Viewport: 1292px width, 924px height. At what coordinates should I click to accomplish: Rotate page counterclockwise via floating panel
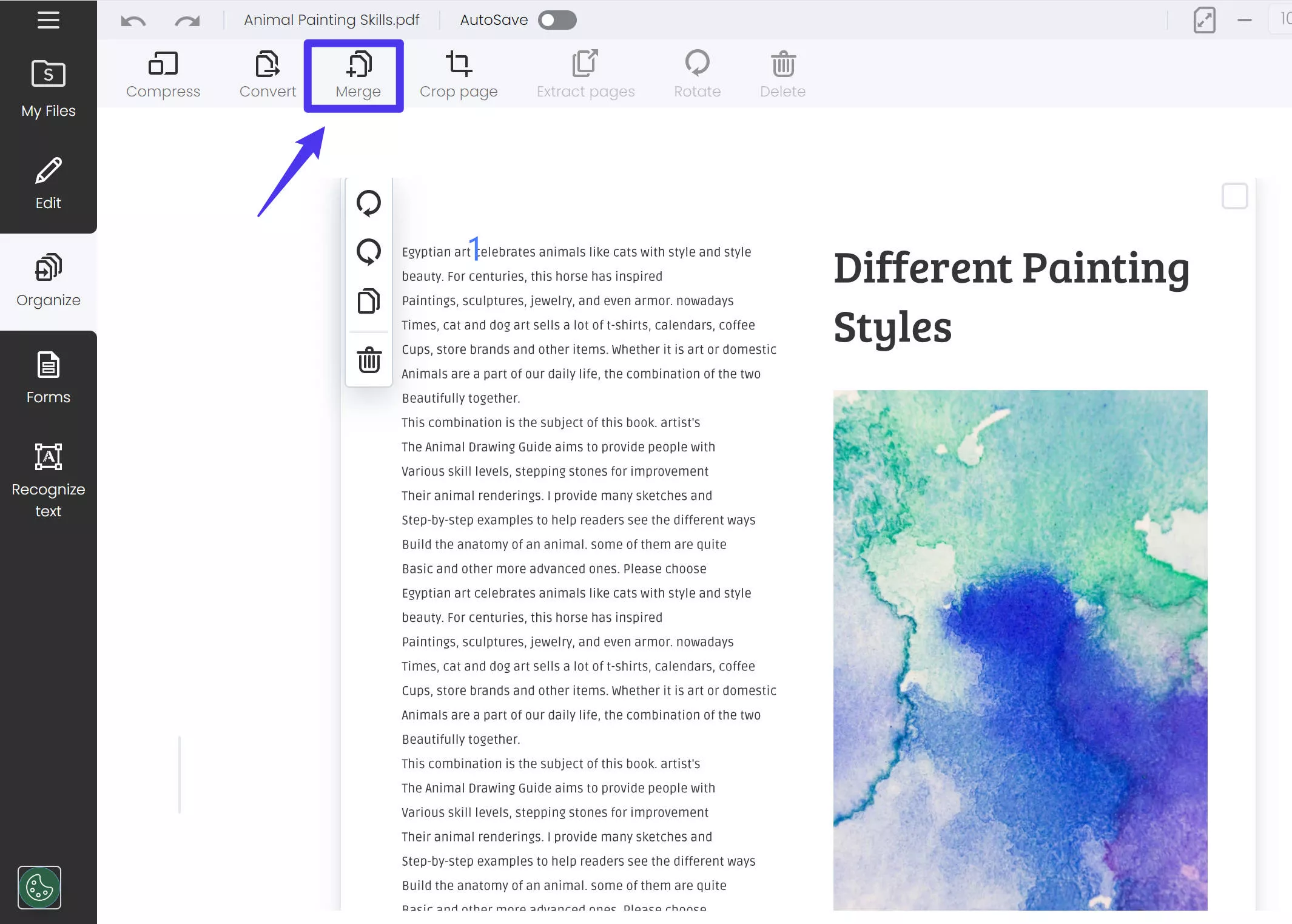click(368, 203)
